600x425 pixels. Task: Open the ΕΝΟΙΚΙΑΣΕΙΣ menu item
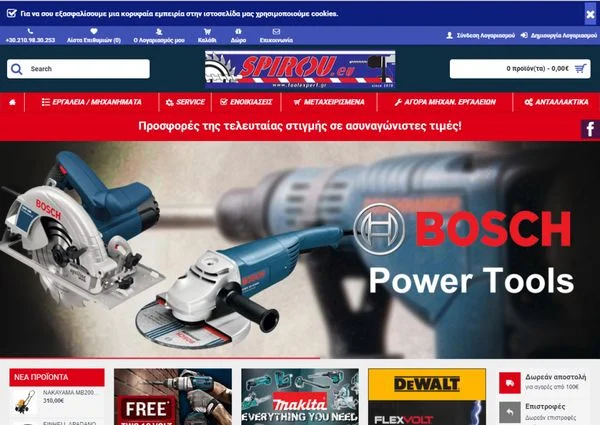click(x=246, y=102)
